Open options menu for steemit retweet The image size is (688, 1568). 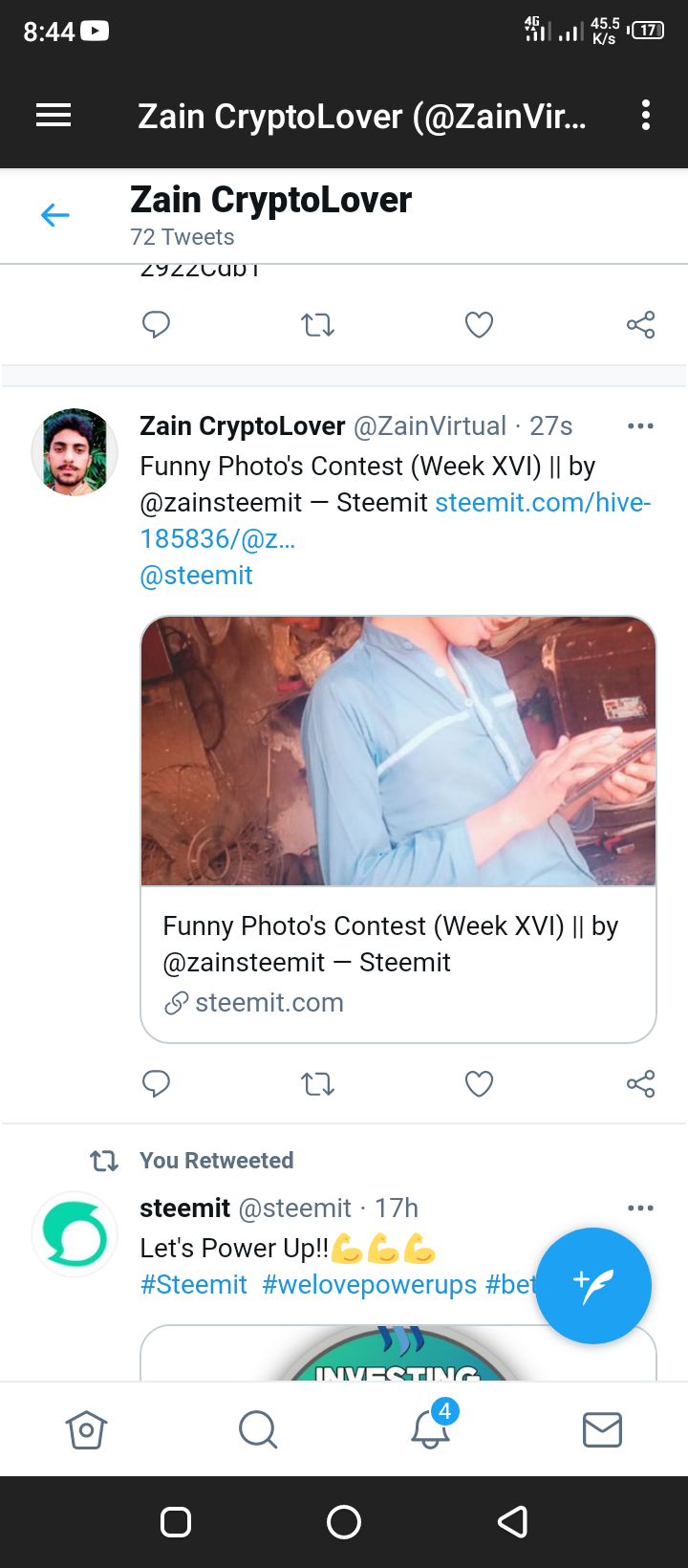(x=640, y=1208)
